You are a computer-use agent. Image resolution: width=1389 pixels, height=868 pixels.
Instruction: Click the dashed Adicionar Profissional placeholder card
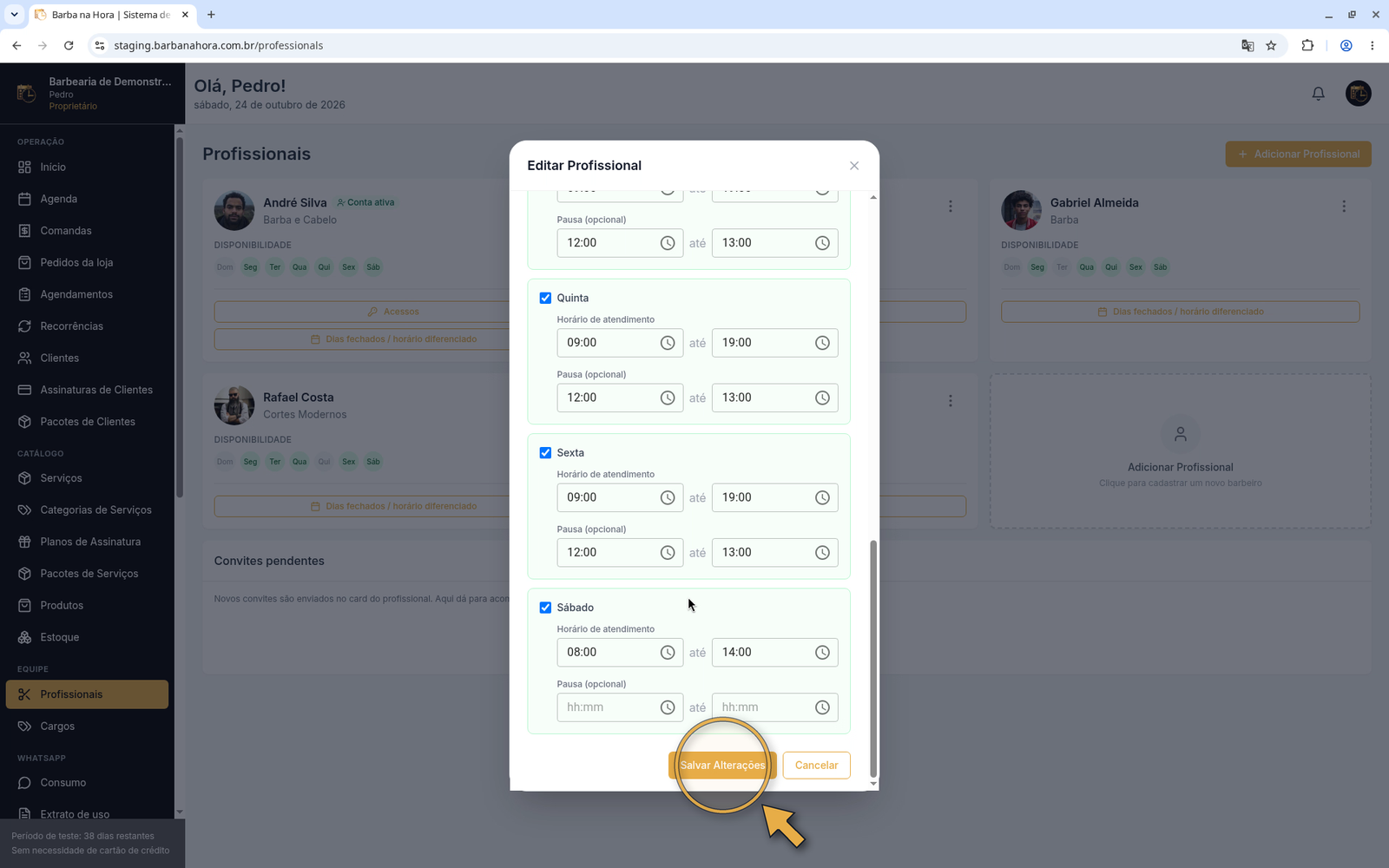tap(1180, 451)
